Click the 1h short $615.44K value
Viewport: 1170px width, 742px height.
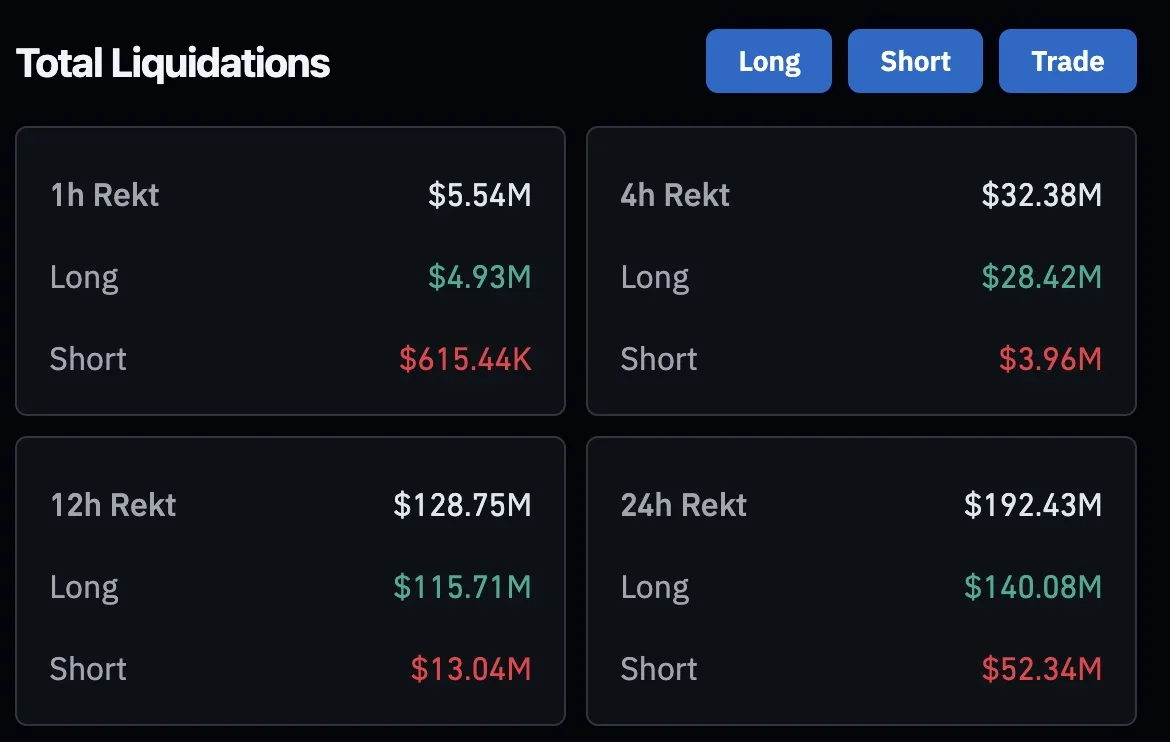465,359
